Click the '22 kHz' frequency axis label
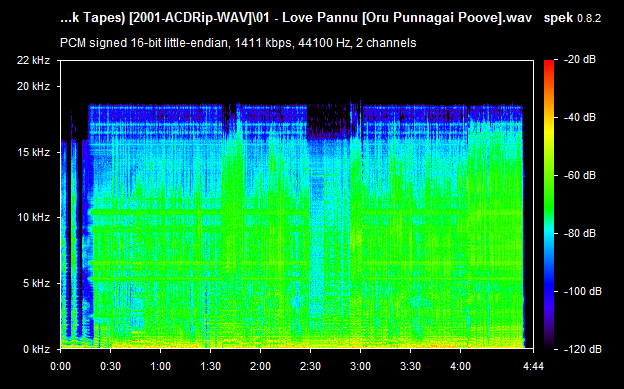The image size is (624, 389). [x=33, y=60]
